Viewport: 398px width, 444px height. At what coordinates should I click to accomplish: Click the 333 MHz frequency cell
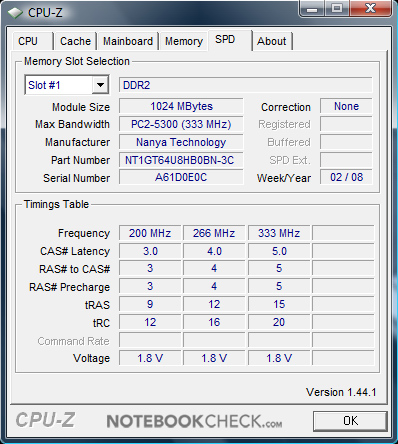(x=279, y=233)
